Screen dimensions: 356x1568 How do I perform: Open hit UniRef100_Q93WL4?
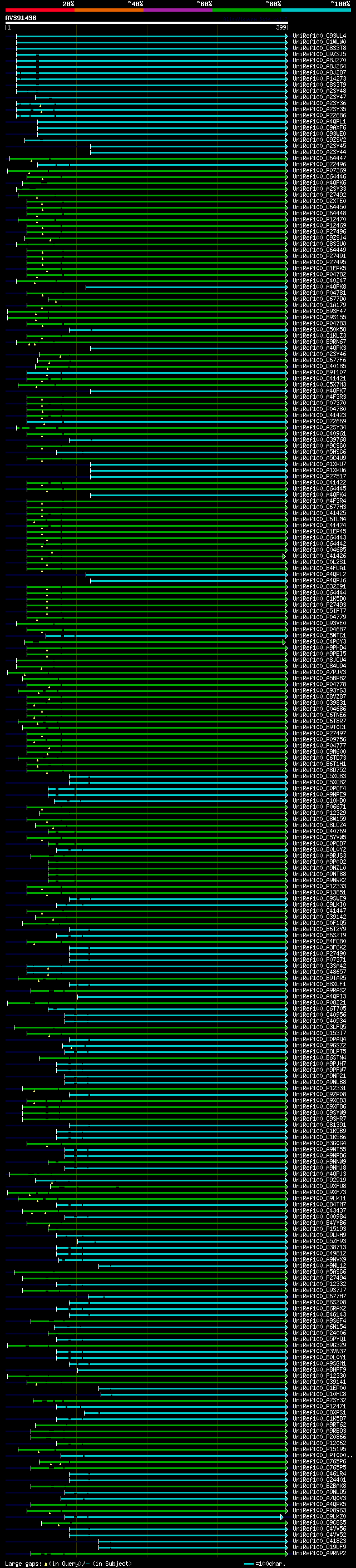319,36
